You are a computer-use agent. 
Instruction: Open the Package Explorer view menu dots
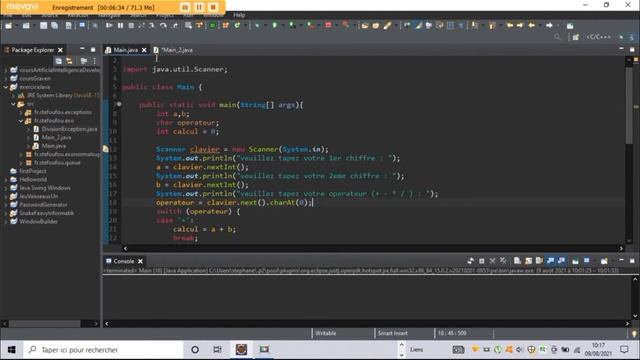click(94, 61)
